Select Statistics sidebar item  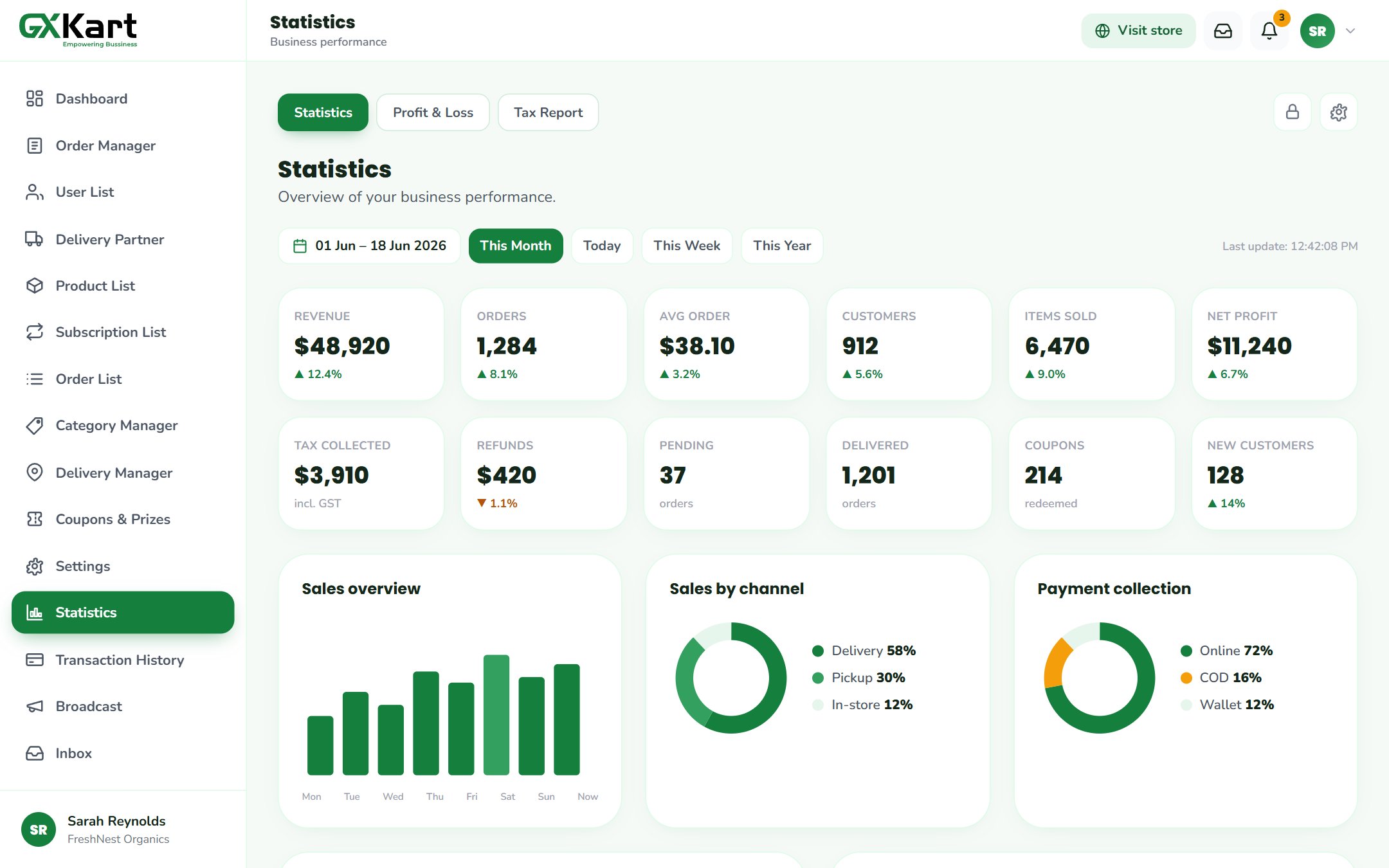click(x=123, y=612)
